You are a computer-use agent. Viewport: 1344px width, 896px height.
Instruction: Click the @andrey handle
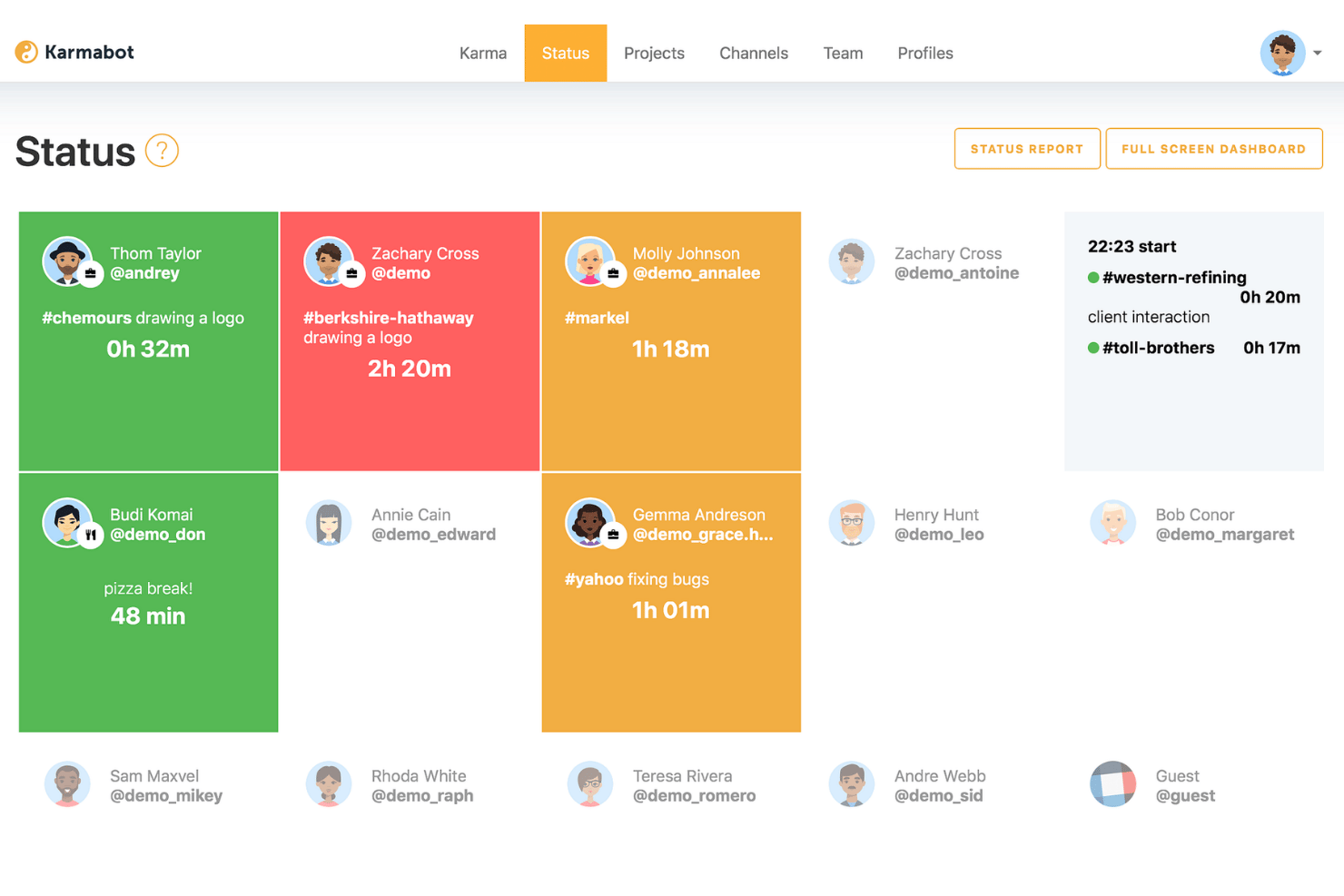[x=144, y=273]
